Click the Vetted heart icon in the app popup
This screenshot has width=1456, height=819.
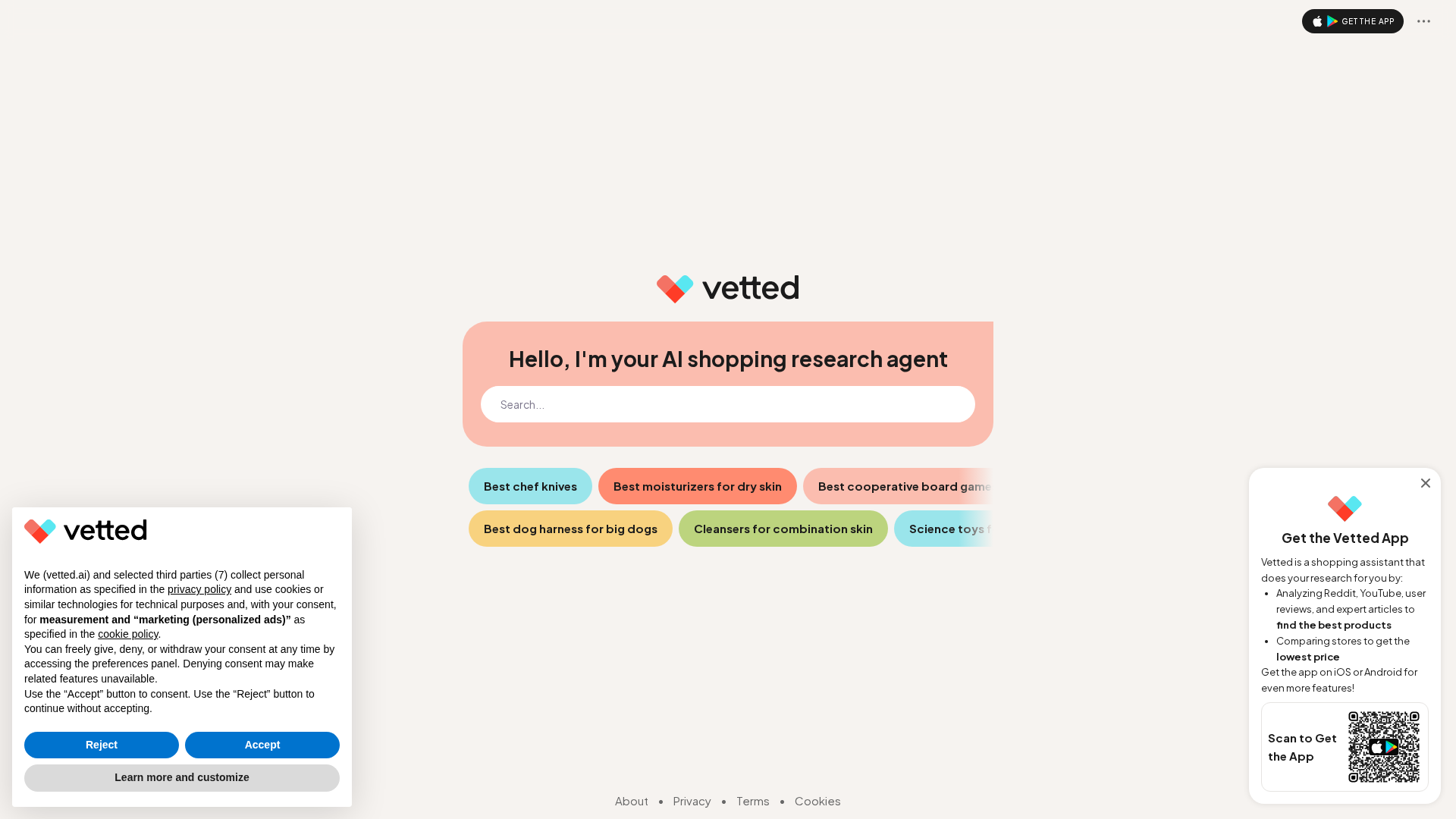(1344, 508)
